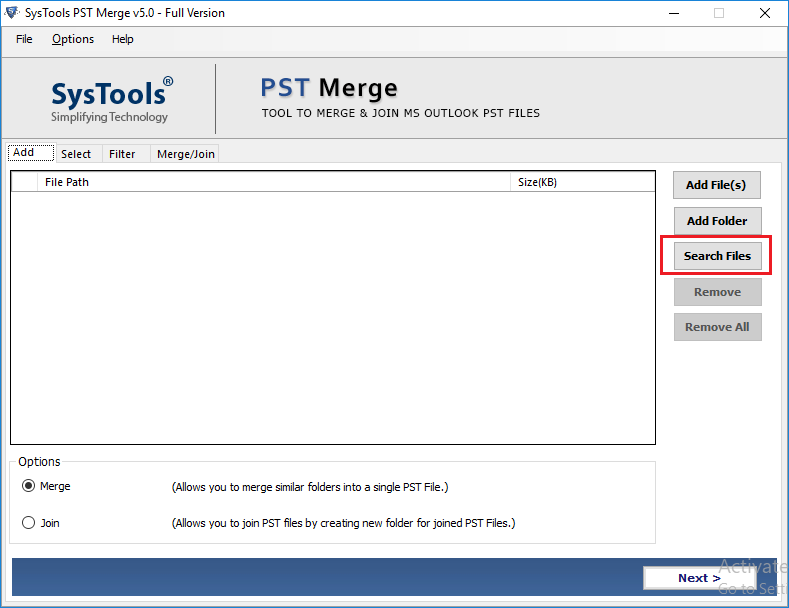Click the Remove button
This screenshot has height=608, width=789.
coord(718,292)
